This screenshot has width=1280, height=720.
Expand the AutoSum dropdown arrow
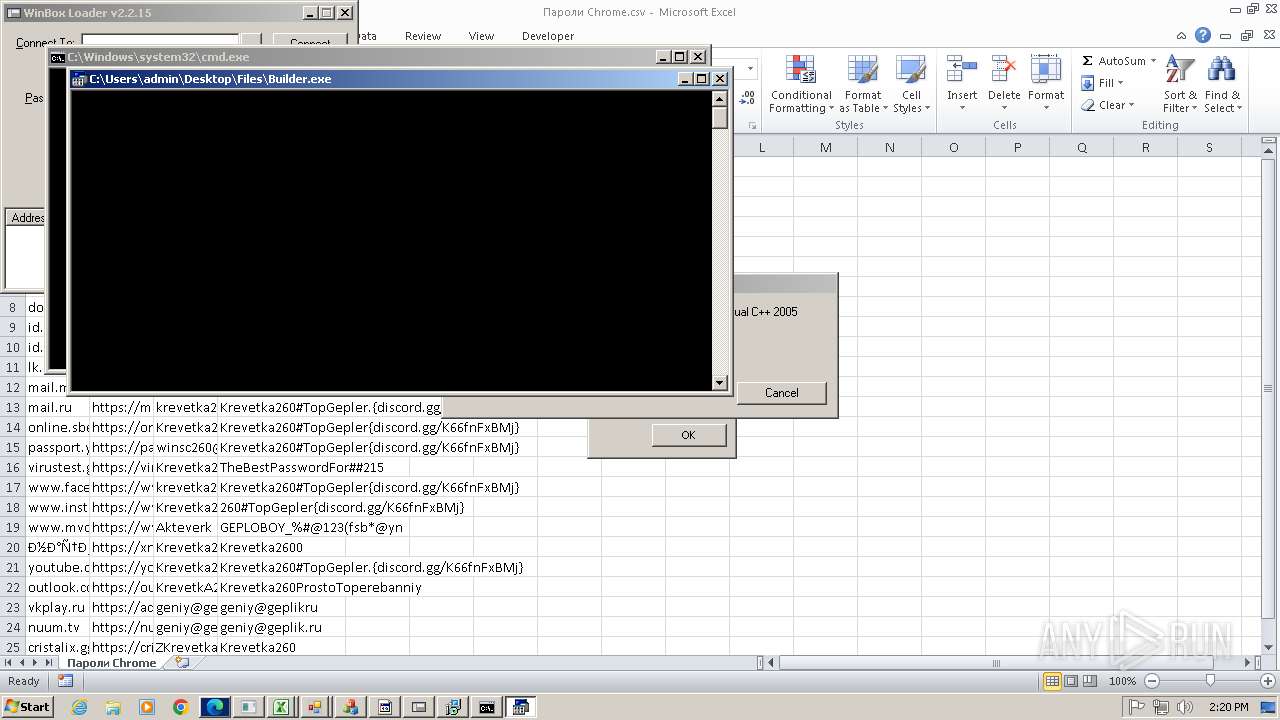(x=1153, y=61)
